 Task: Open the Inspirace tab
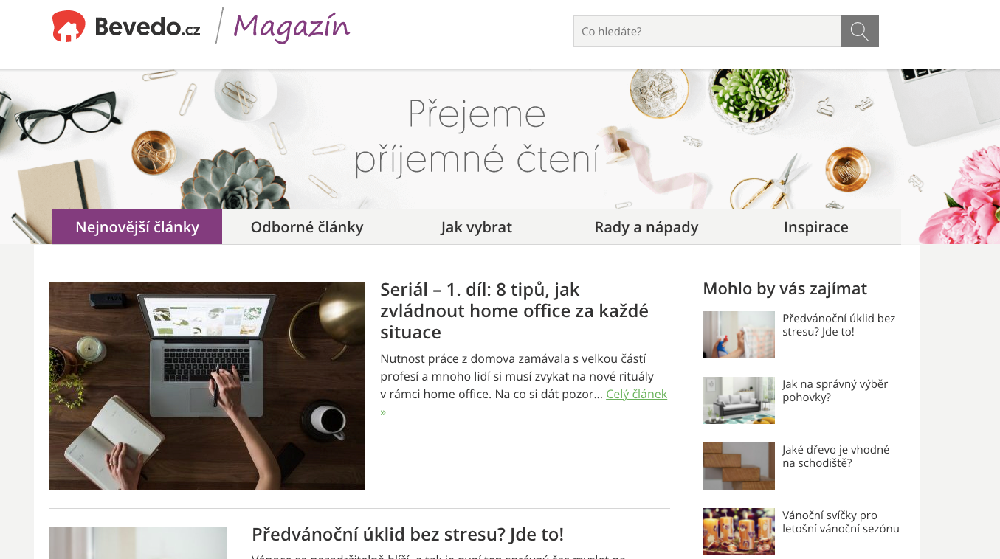click(x=816, y=227)
